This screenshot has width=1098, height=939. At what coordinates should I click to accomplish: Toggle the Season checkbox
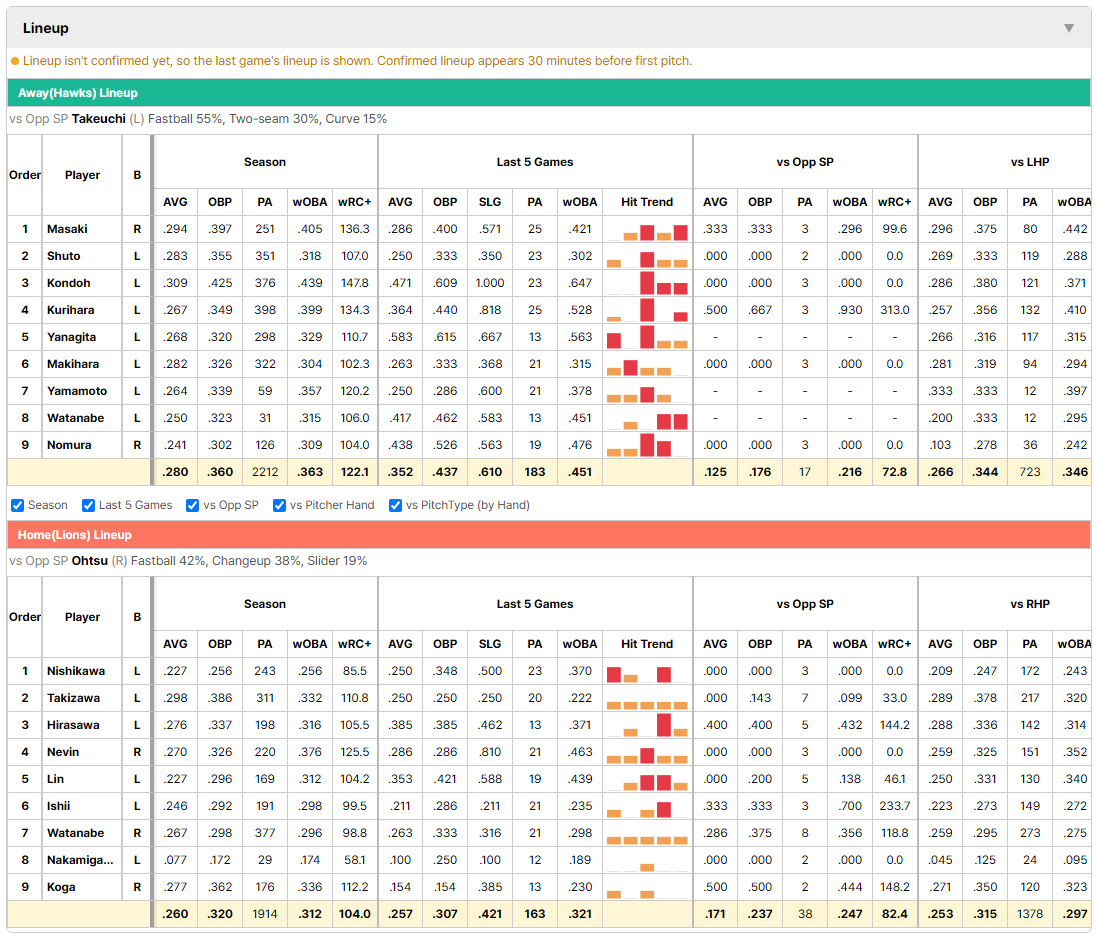[x=18, y=506]
